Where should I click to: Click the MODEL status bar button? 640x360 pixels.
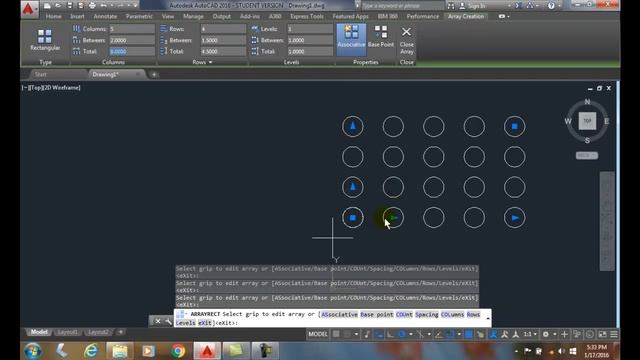click(x=318, y=334)
